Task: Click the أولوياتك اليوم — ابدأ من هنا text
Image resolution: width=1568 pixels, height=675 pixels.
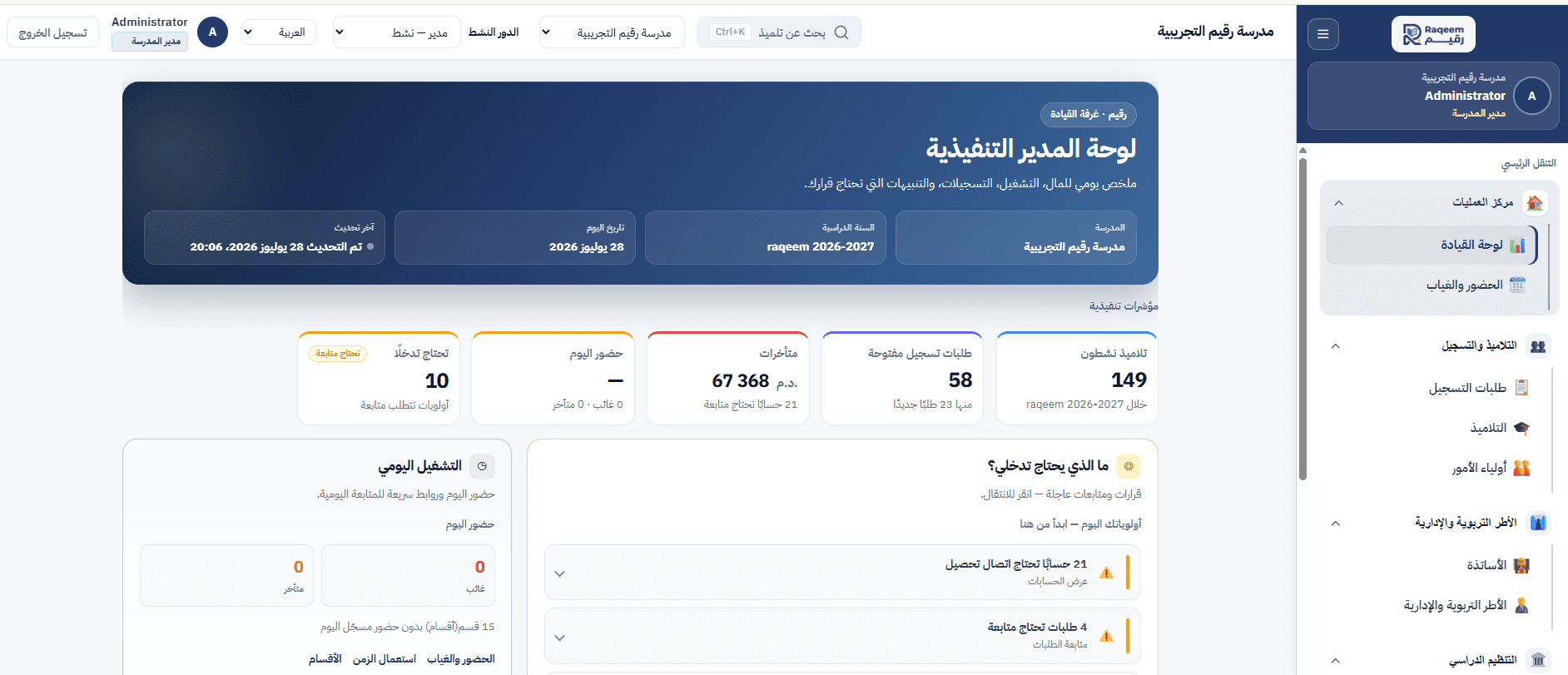Action: (1080, 524)
